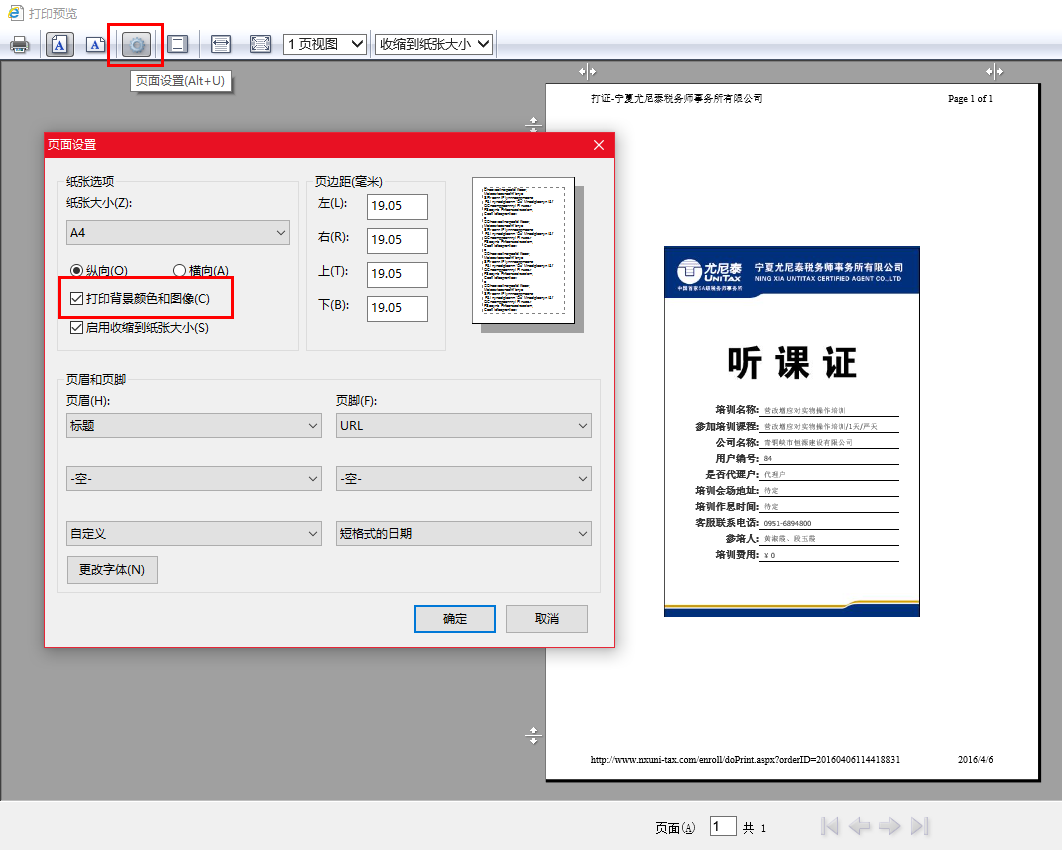
Task: Click the full page view icon
Action: 260,45
